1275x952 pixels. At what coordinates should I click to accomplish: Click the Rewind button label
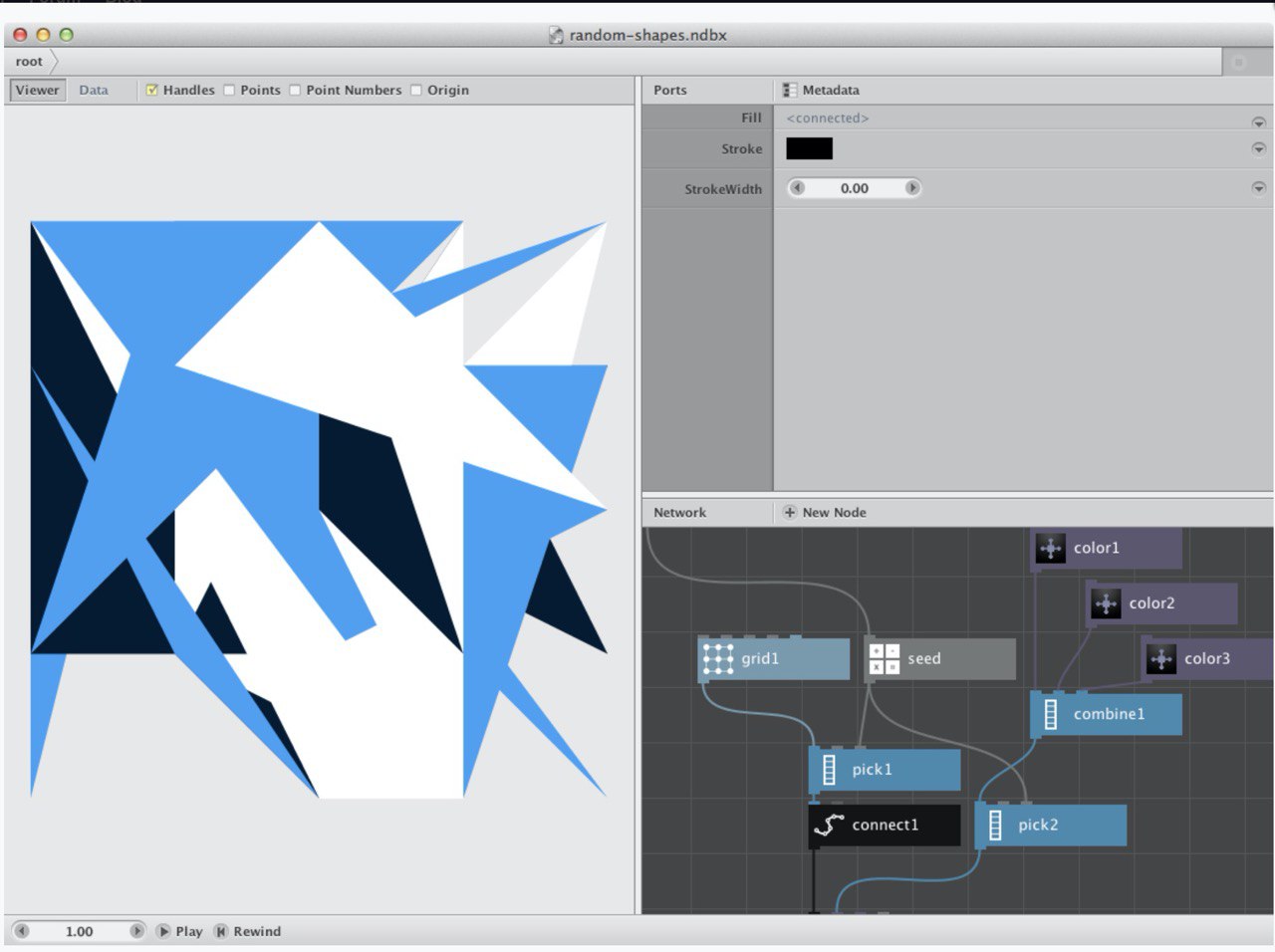[257, 931]
